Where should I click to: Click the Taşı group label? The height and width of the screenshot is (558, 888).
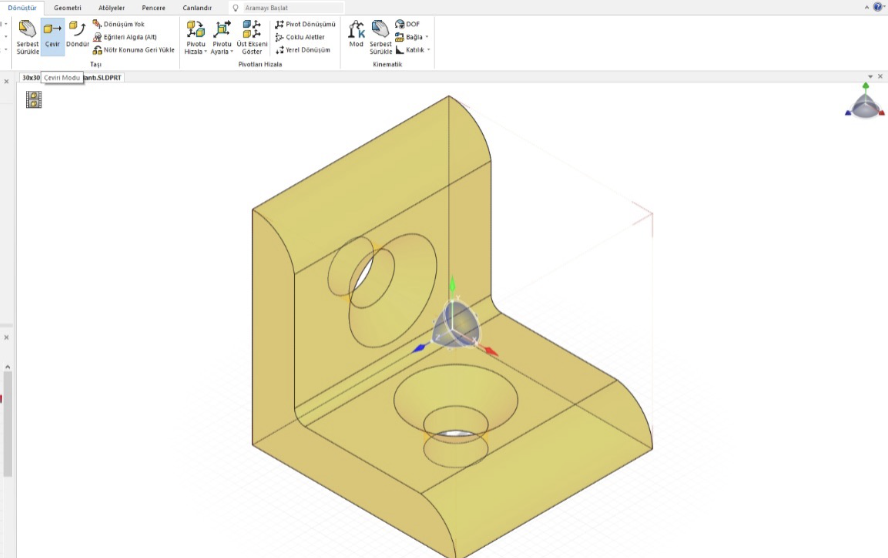click(x=96, y=65)
